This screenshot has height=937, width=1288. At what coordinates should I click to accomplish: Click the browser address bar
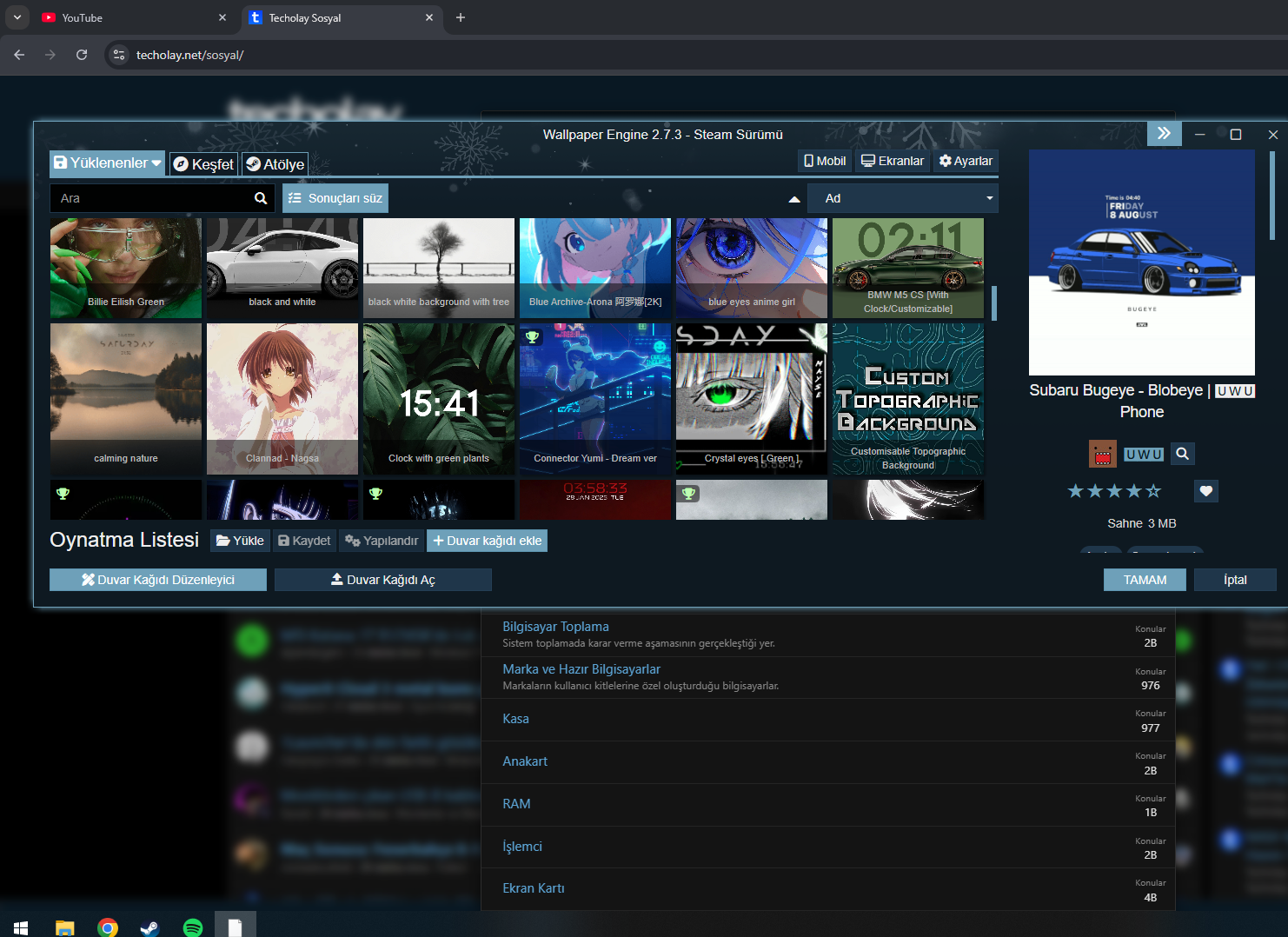click(x=695, y=55)
